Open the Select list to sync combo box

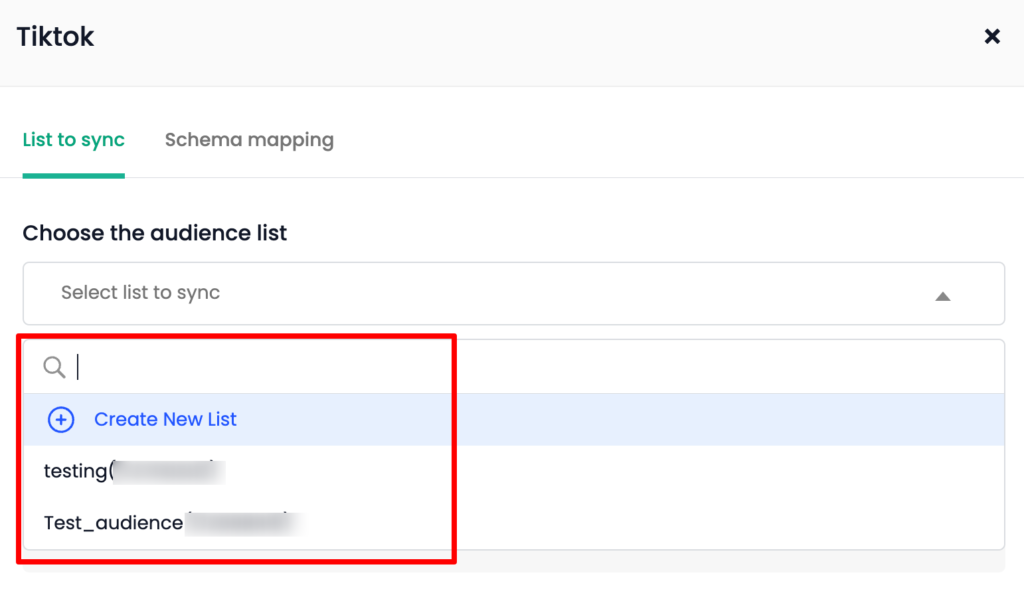[513, 293]
